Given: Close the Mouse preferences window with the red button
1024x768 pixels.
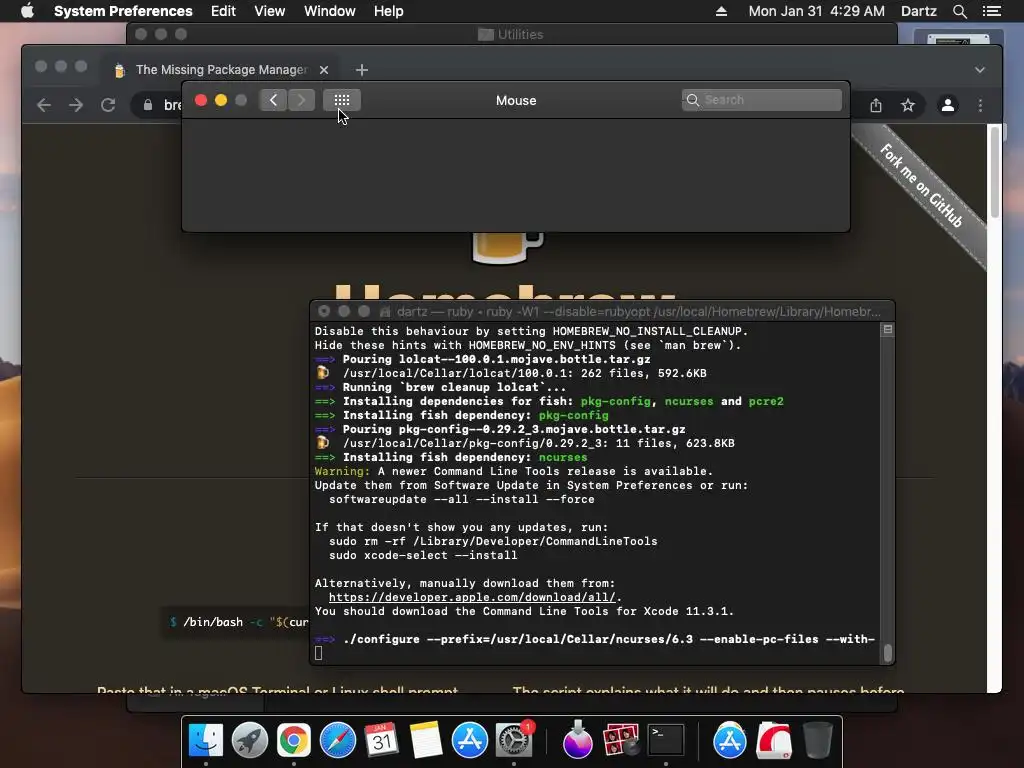Looking at the screenshot, I should click(x=201, y=100).
